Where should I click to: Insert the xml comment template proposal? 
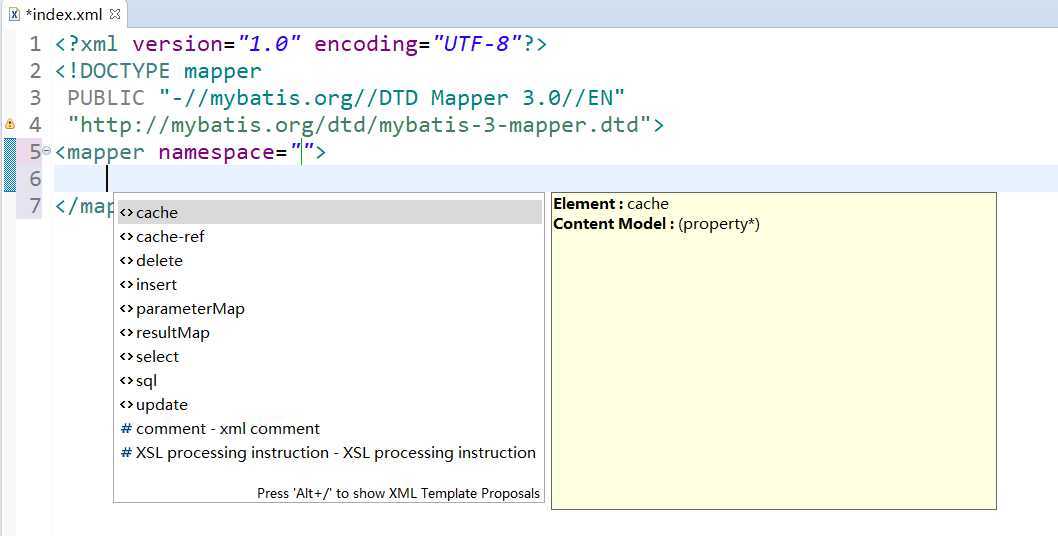pos(329,429)
